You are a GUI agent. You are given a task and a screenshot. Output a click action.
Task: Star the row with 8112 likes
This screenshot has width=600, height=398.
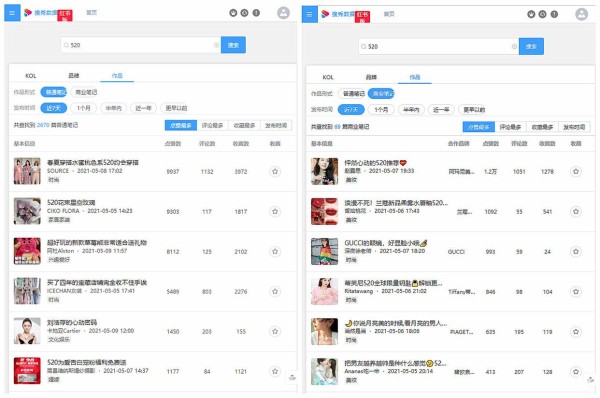(275, 251)
